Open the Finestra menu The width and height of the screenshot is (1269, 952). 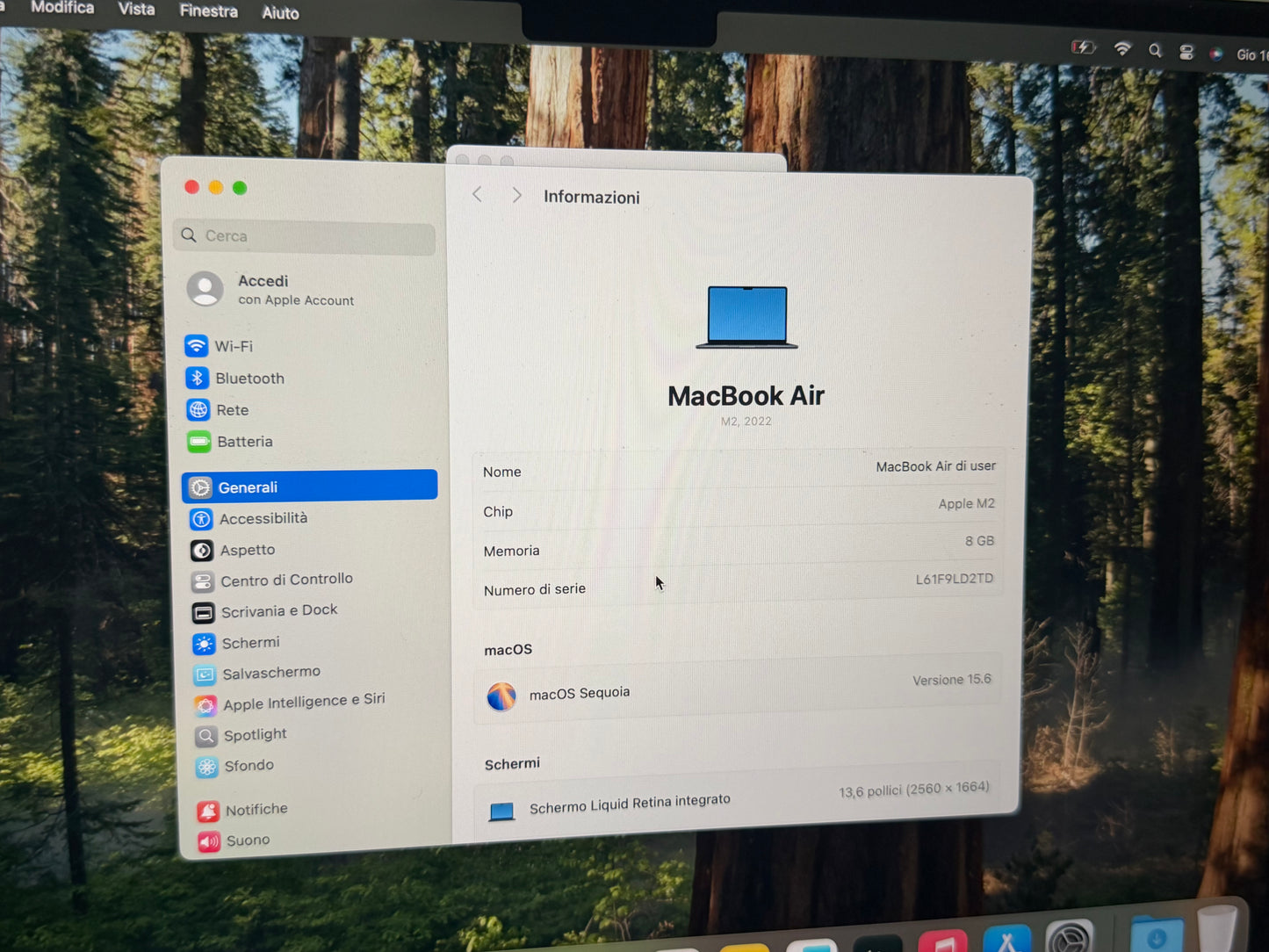tap(208, 11)
